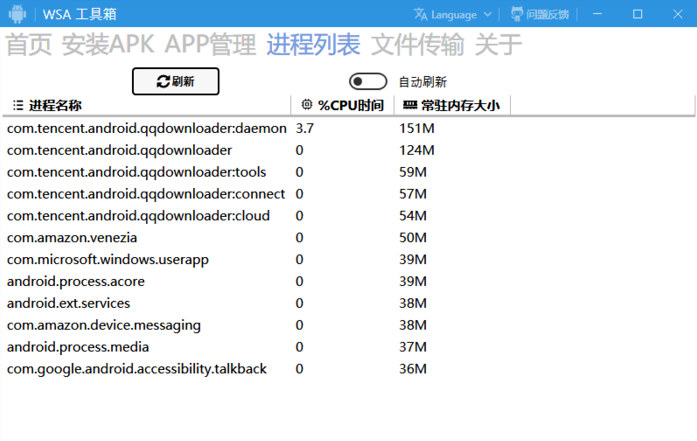Close the WSA 工具箱 window
The height and width of the screenshot is (441, 697).
point(677,14)
